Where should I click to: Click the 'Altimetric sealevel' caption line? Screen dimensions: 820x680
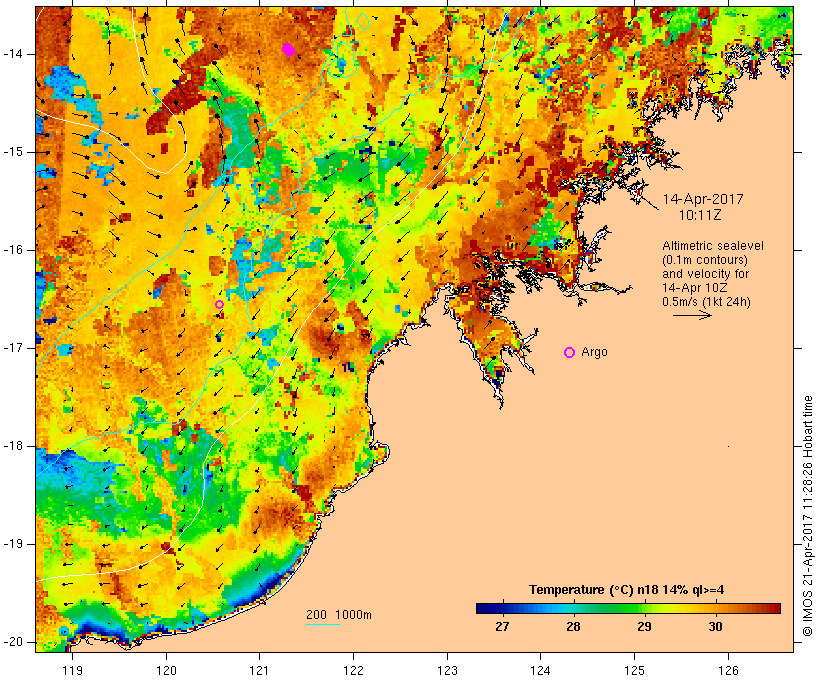pyautogui.click(x=713, y=246)
